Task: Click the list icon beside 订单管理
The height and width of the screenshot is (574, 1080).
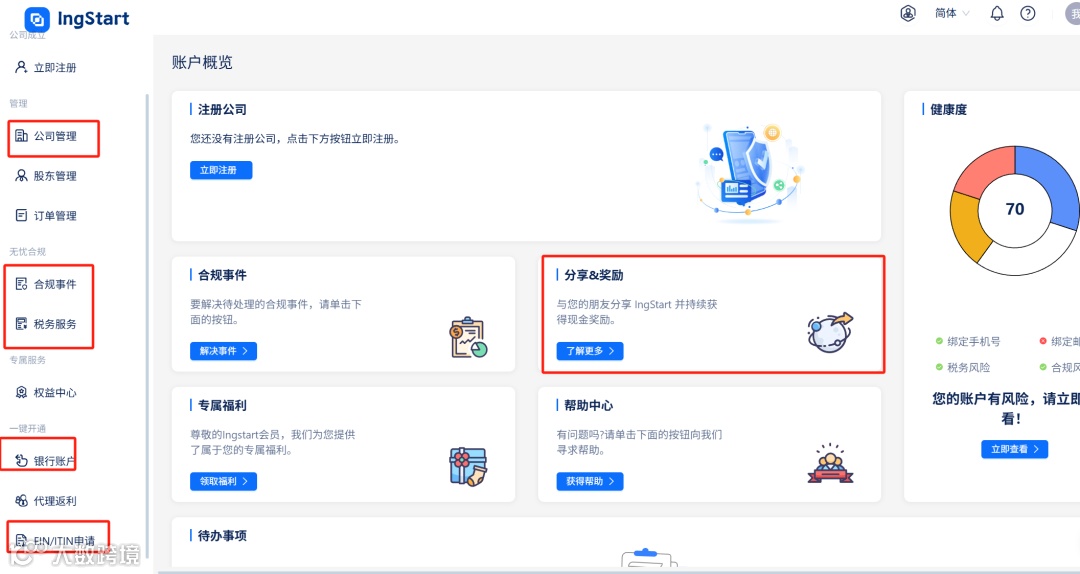Action: tap(21, 216)
